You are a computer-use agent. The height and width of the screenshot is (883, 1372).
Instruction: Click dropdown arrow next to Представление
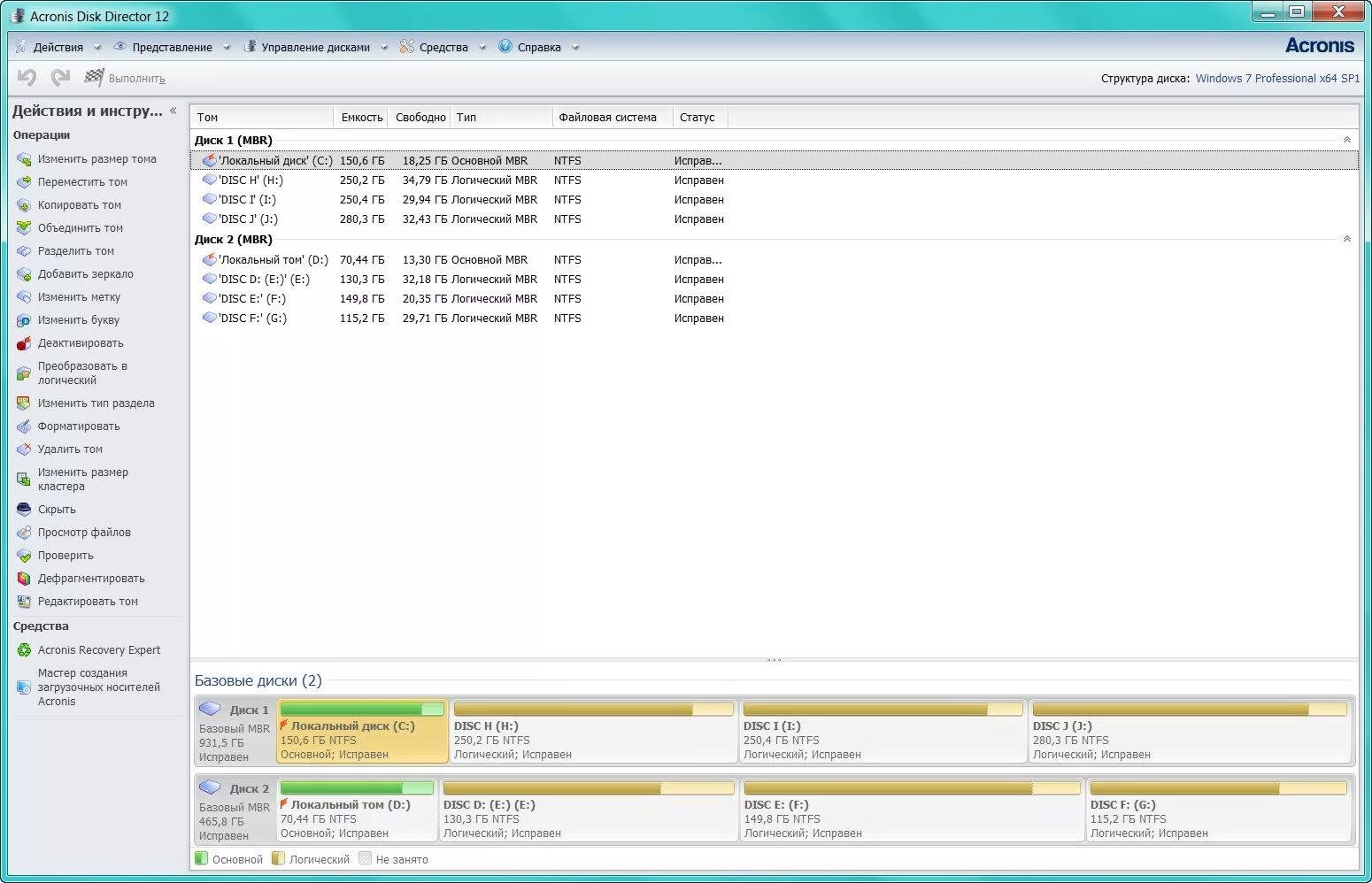click(x=227, y=48)
